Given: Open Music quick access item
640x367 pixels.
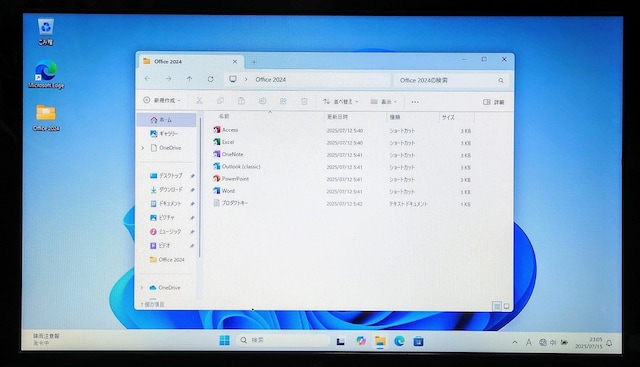Looking at the screenshot, I should pos(167,231).
